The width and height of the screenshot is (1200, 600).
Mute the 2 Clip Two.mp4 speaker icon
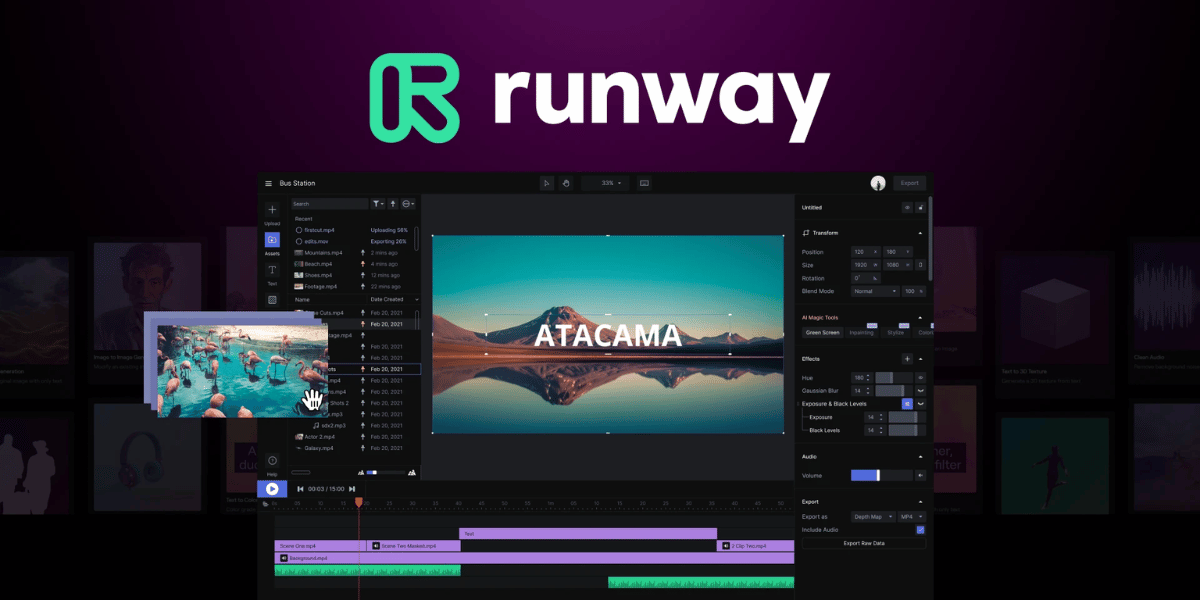coord(726,546)
